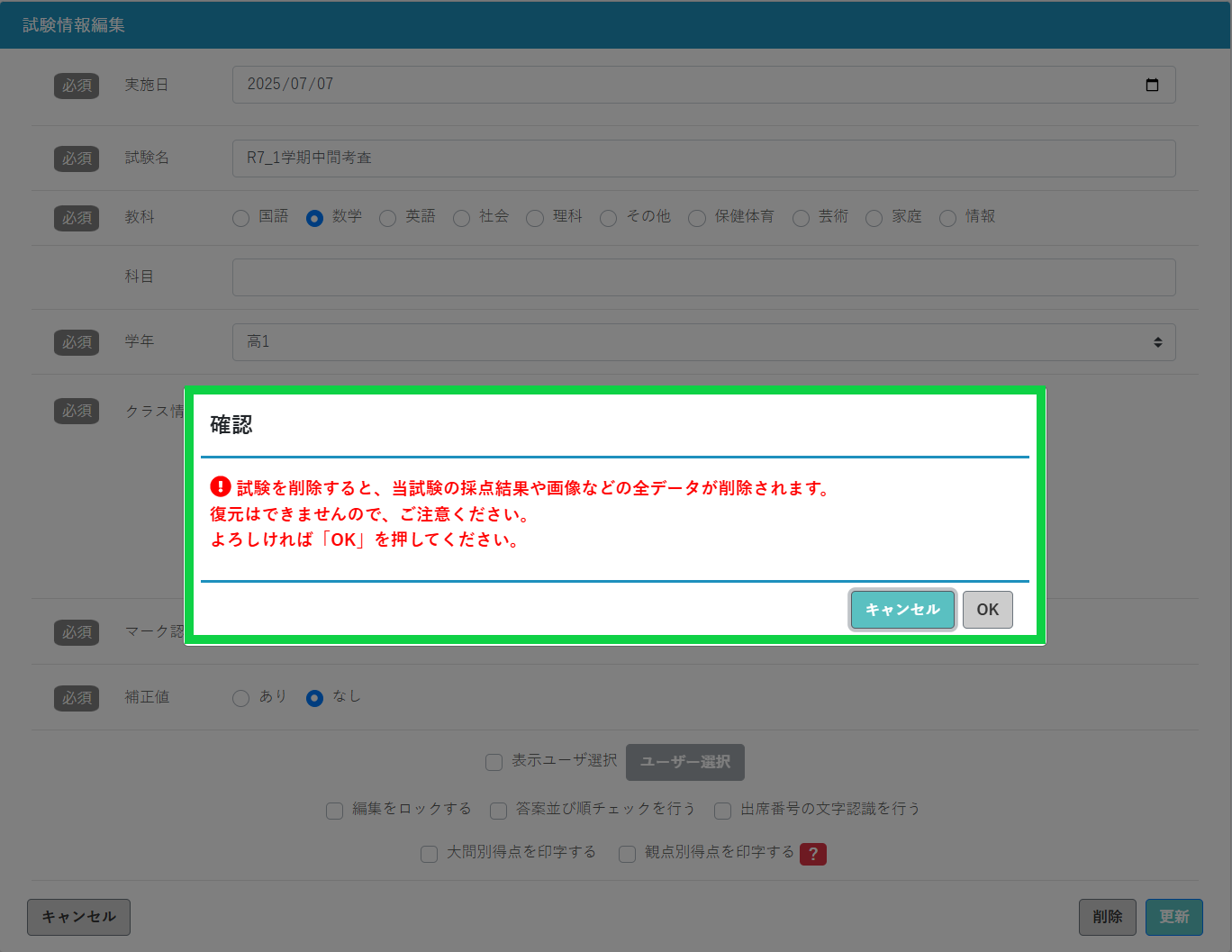Viewport: 1232px width, 952px height.
Task: Select the 英語 subject radio button
Action: [387, 218]
